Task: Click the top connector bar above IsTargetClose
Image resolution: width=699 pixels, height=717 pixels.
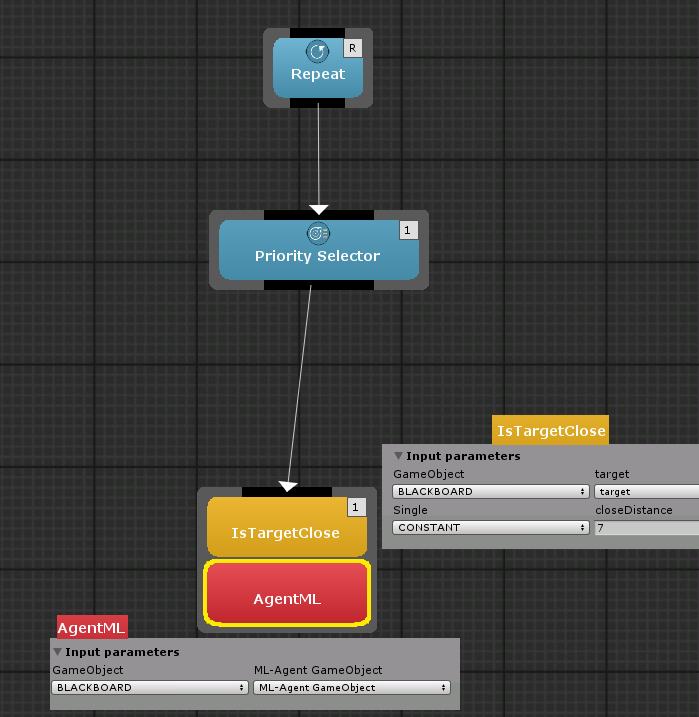Action: 287,492
